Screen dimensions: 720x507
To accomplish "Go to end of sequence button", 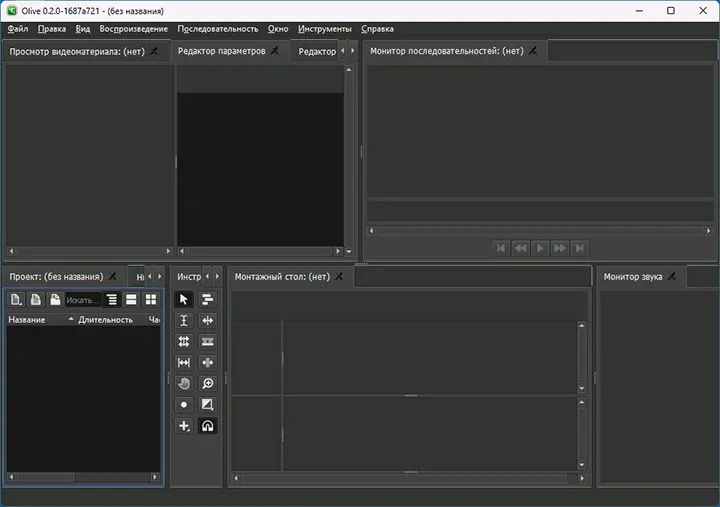I will [x=579, y=248].
